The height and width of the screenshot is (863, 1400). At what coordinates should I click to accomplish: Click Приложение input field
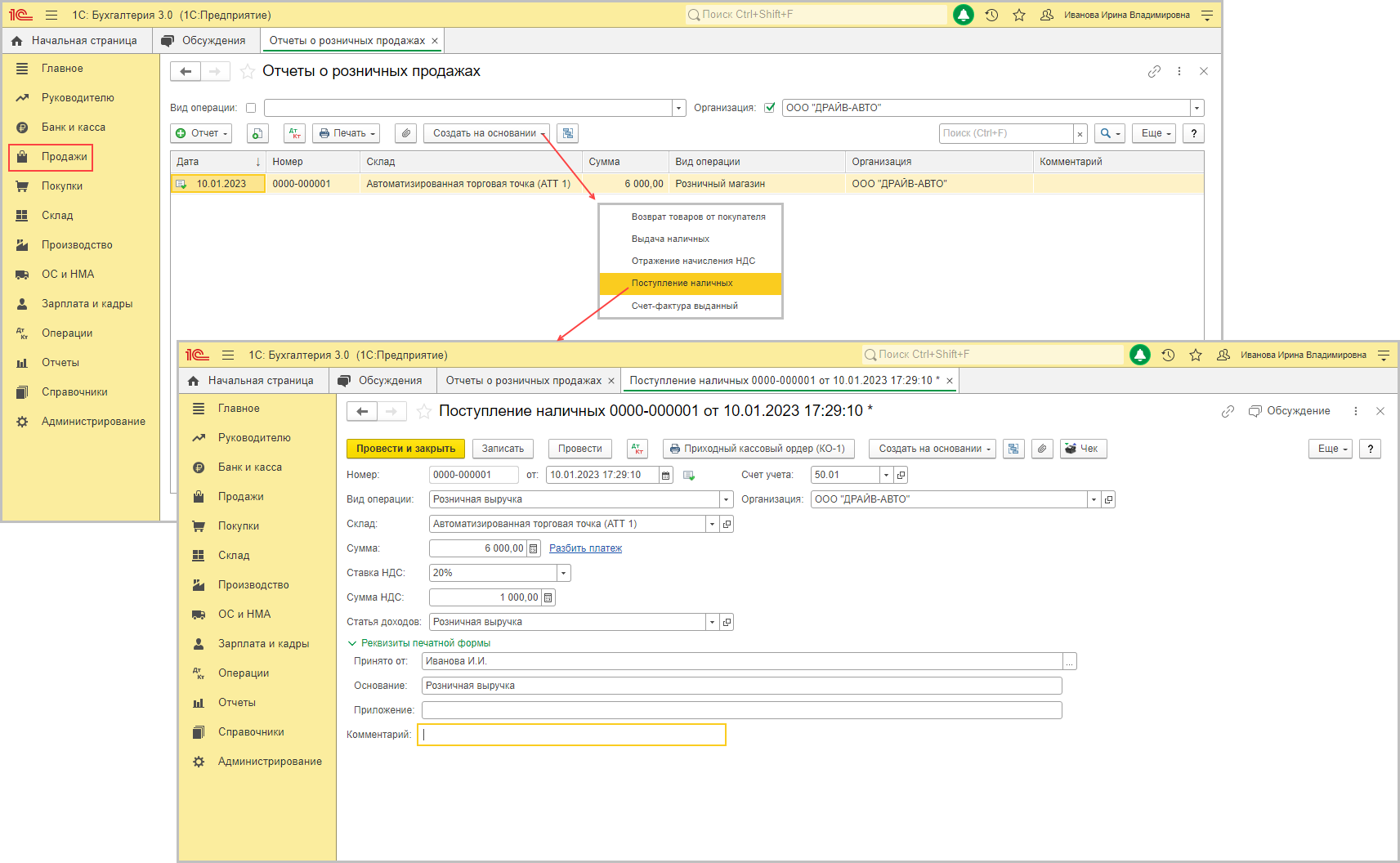coord(741,710)
